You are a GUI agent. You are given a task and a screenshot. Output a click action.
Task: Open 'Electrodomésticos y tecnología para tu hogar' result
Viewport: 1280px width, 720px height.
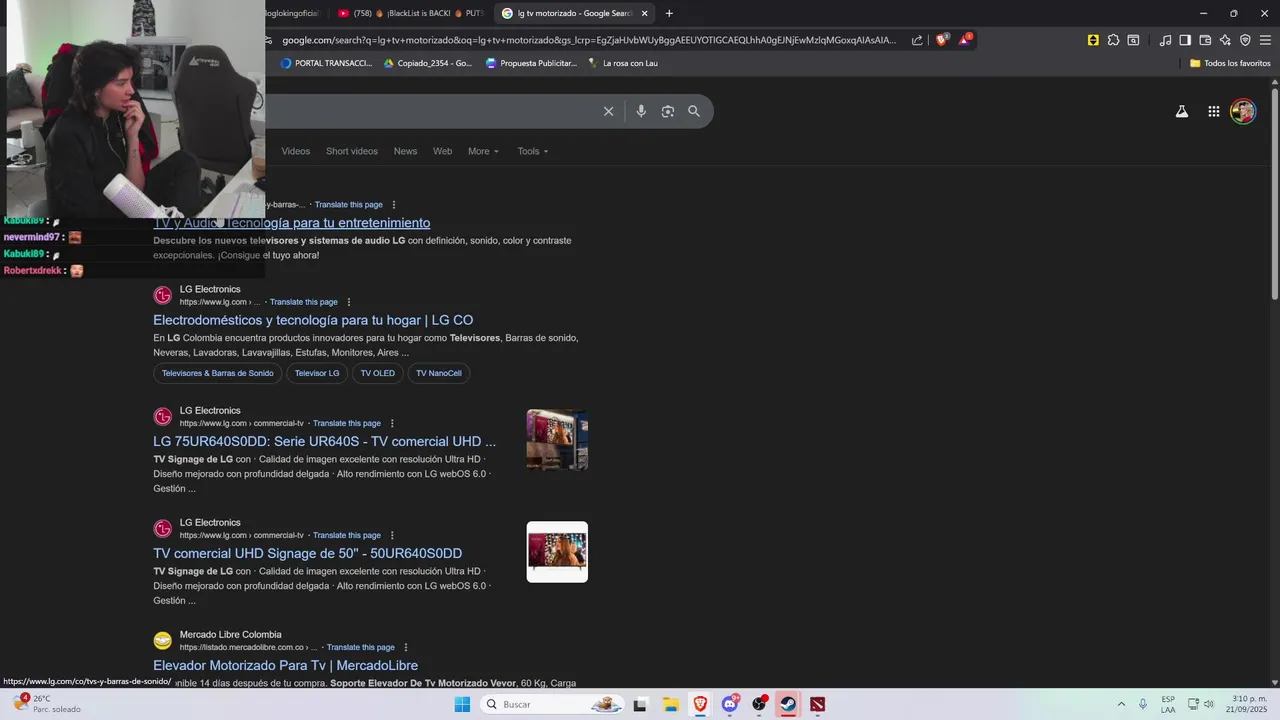point(313,320)
